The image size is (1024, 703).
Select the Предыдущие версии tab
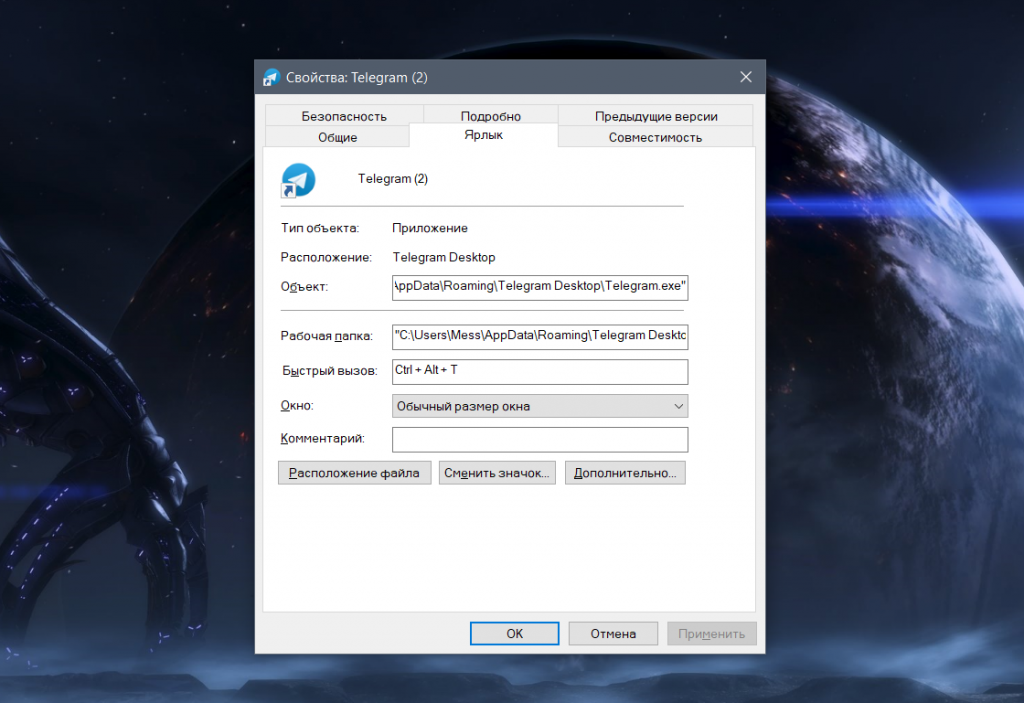click(655, 116)
